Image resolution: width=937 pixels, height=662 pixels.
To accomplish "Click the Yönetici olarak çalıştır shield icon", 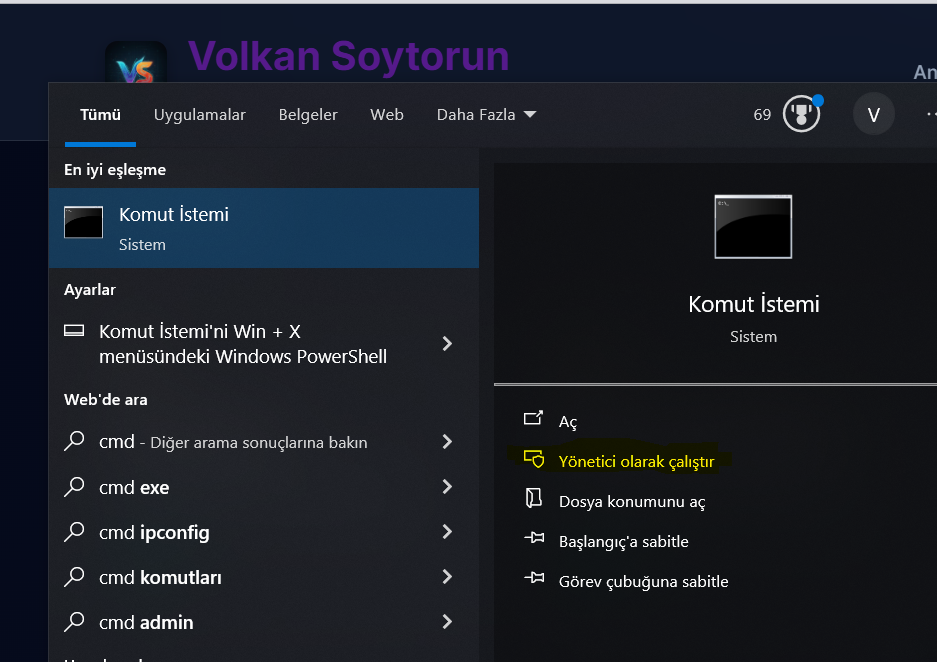I will [534, 460].
